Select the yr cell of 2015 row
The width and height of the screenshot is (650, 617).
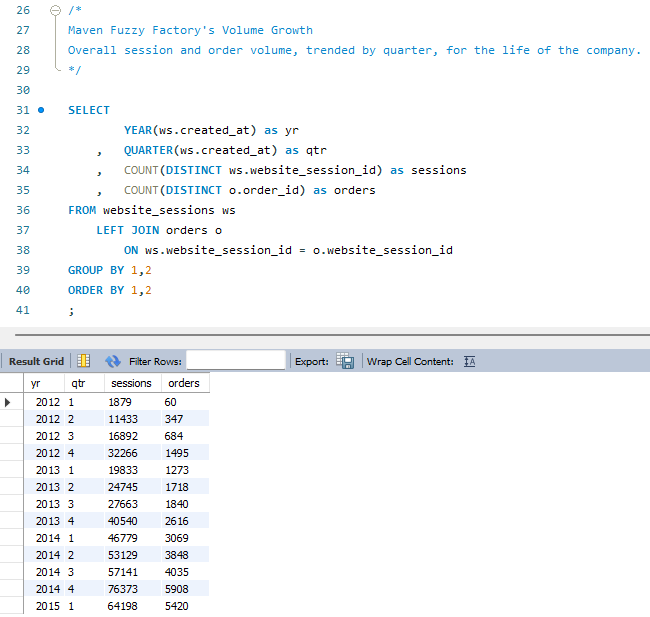(x=44, y=606)
